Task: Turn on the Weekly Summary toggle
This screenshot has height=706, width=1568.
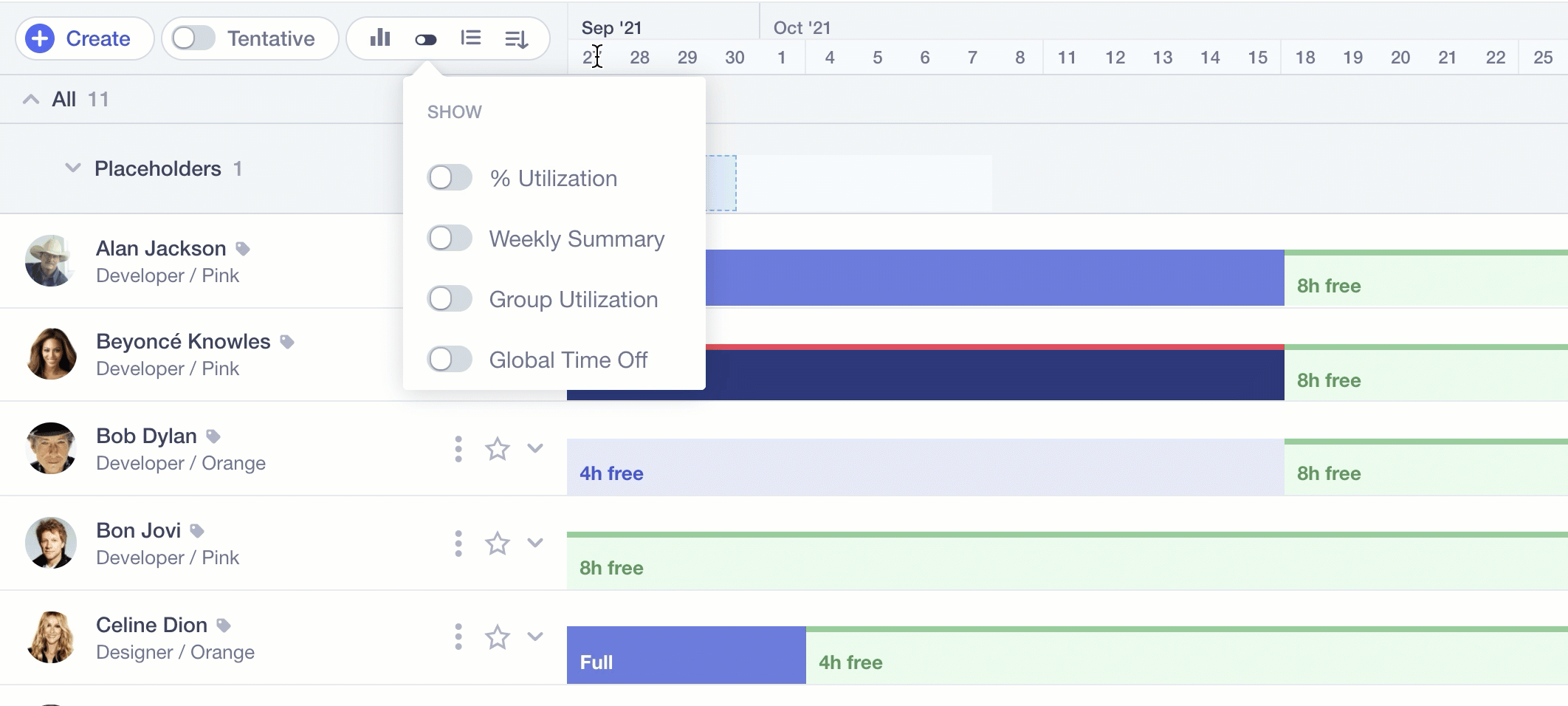Action: point(450,238)
